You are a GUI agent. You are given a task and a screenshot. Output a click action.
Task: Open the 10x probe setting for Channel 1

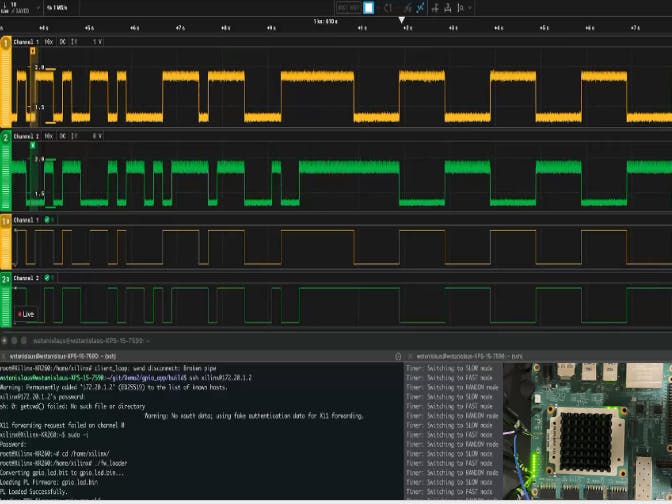pos(48,43)
